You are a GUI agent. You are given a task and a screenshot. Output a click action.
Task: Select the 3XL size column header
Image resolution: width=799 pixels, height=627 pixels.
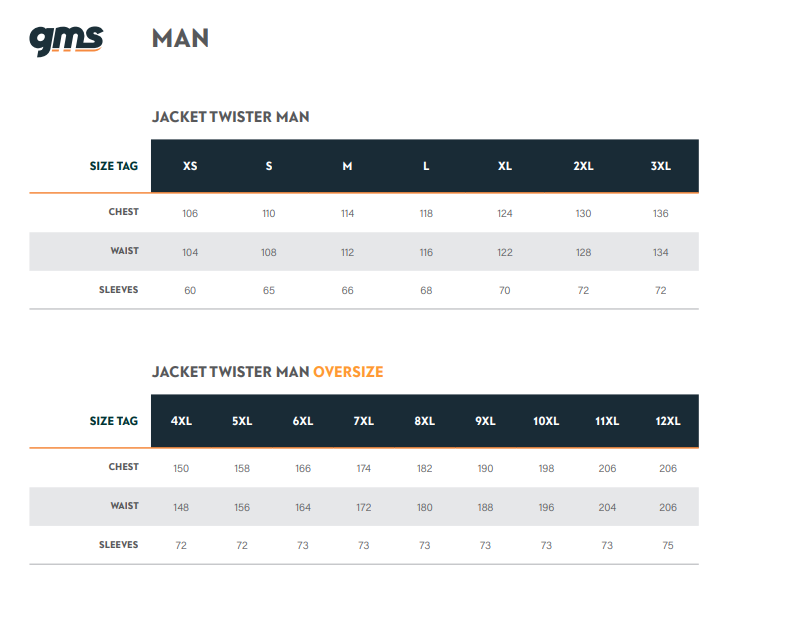[x=660, y=166]
